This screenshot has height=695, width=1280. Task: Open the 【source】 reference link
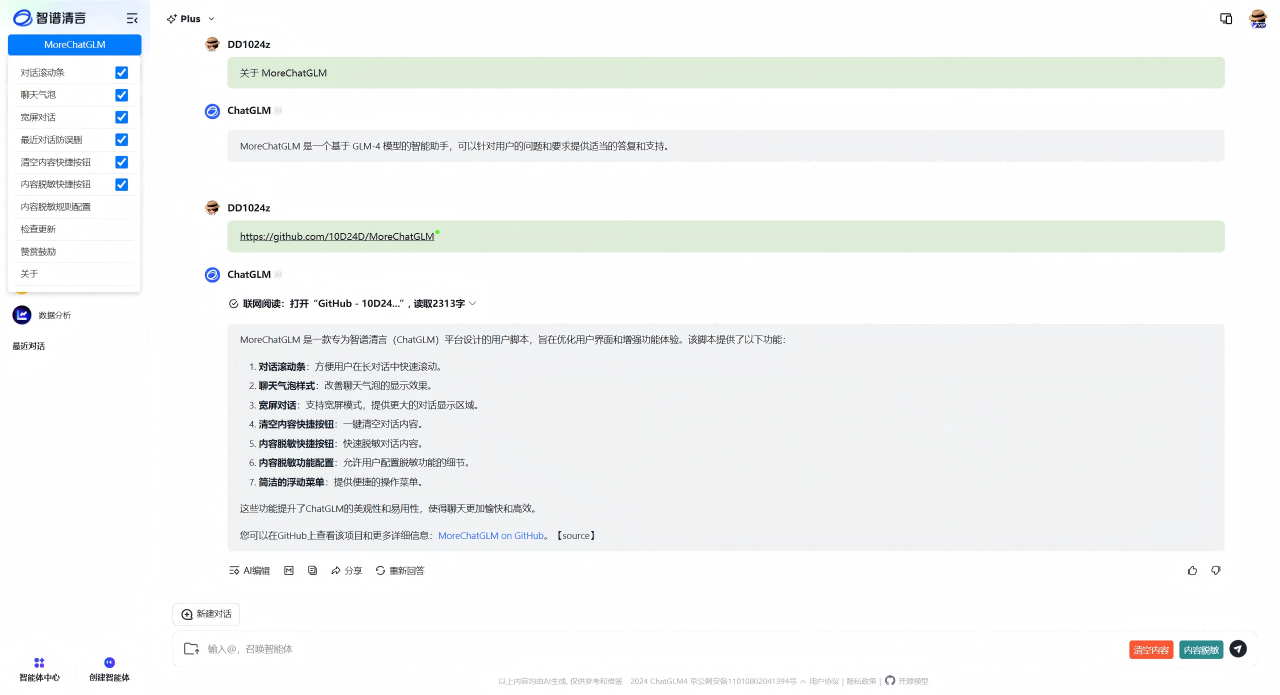575,536
